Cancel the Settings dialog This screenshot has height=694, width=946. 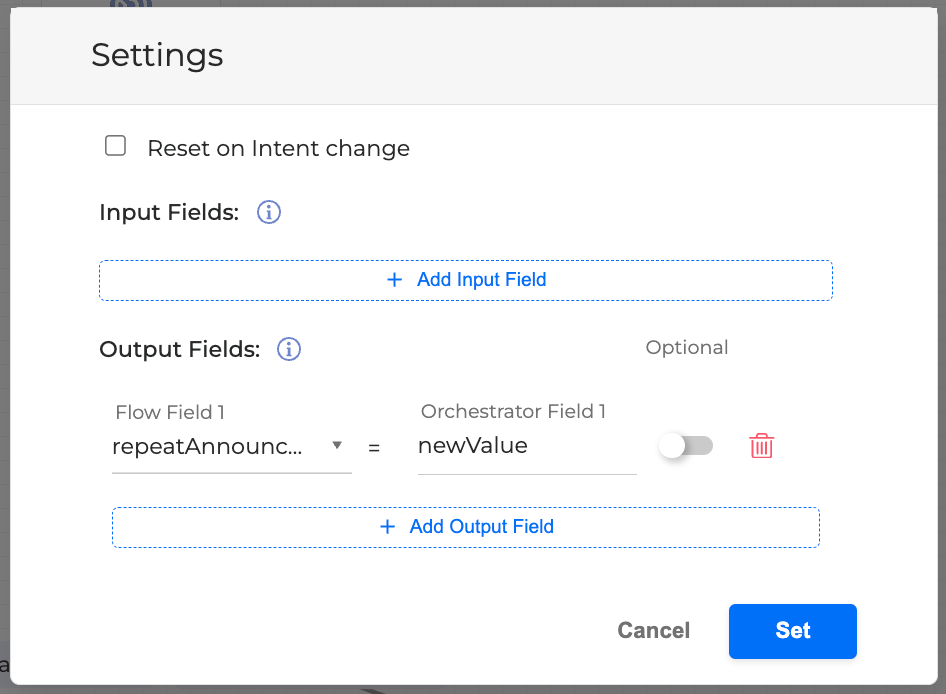(x=654, y=631)
